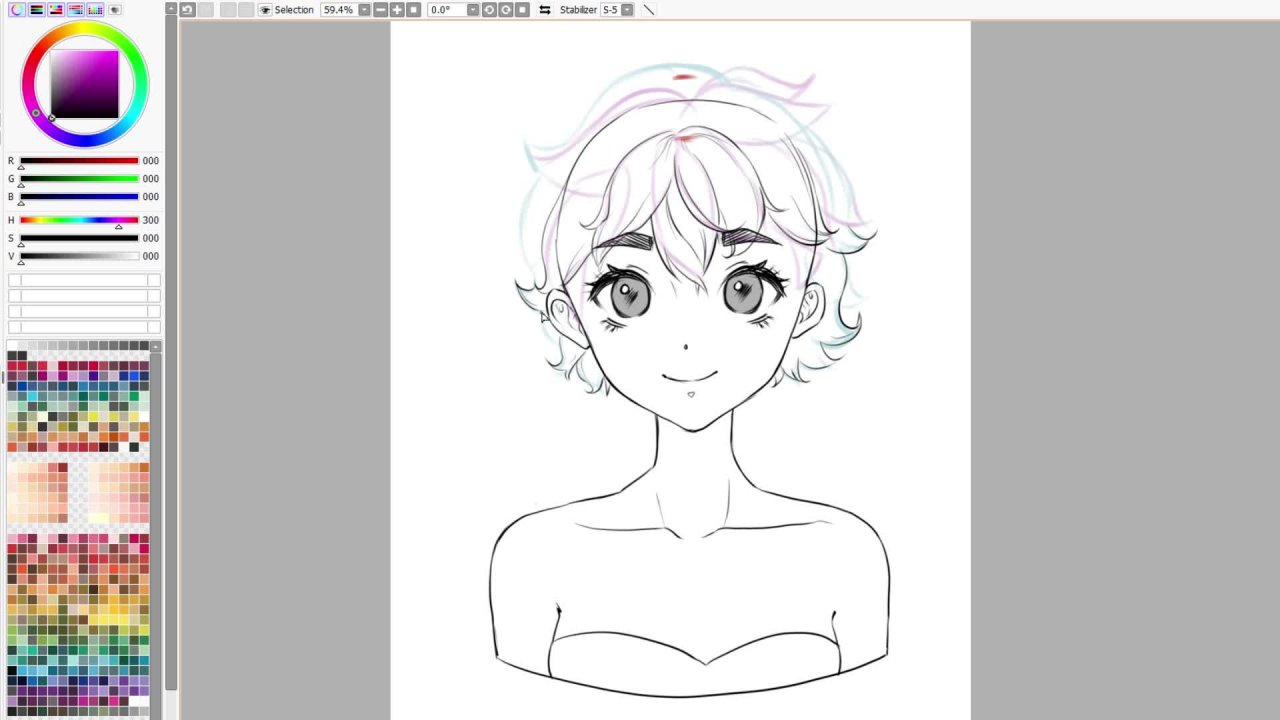Click the undo arrow icon
Viewport: 1280px width, 720px height.
click(x=187, y=10)
